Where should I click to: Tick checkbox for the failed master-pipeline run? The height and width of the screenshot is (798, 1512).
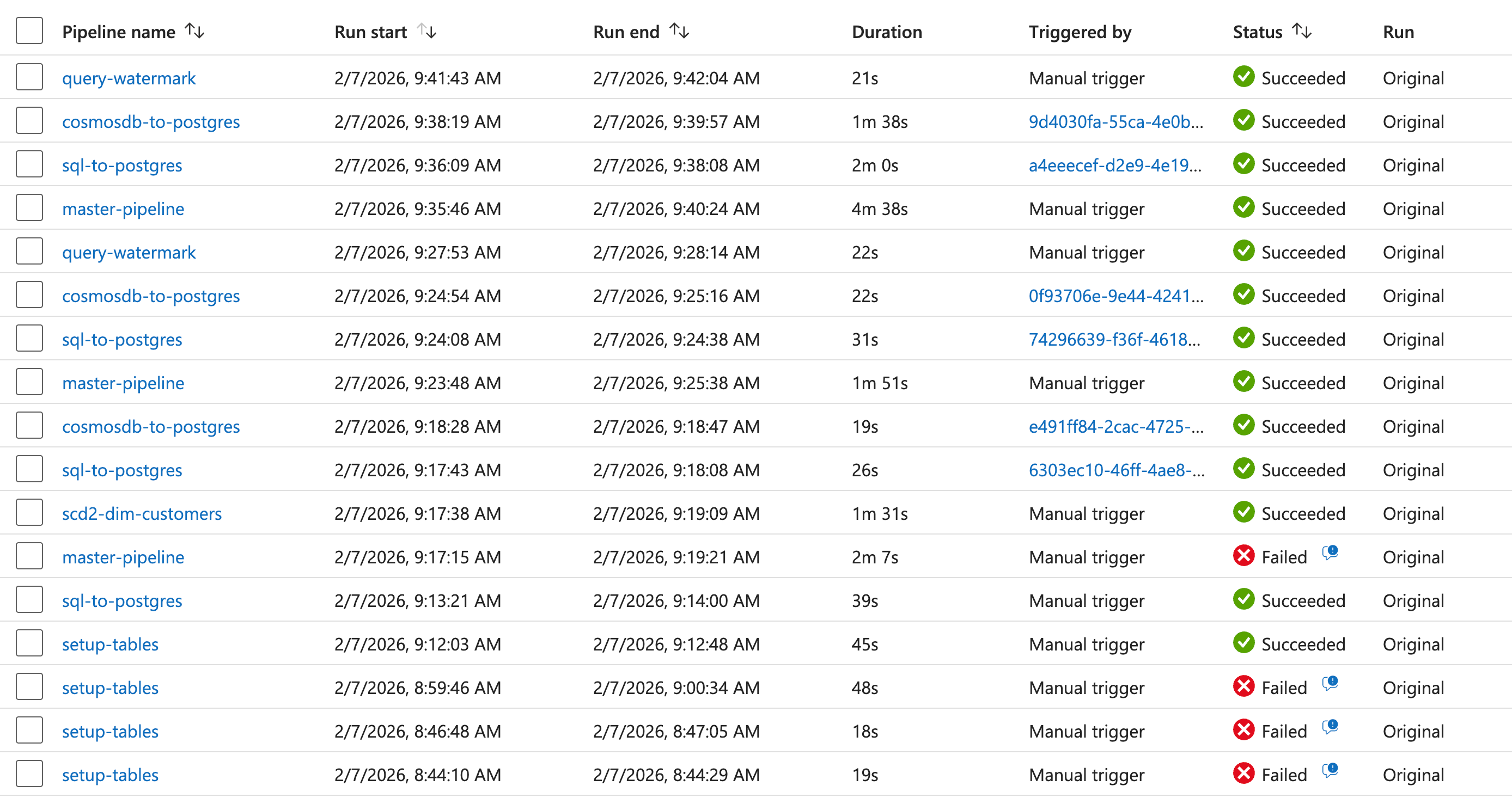[29, 556]
